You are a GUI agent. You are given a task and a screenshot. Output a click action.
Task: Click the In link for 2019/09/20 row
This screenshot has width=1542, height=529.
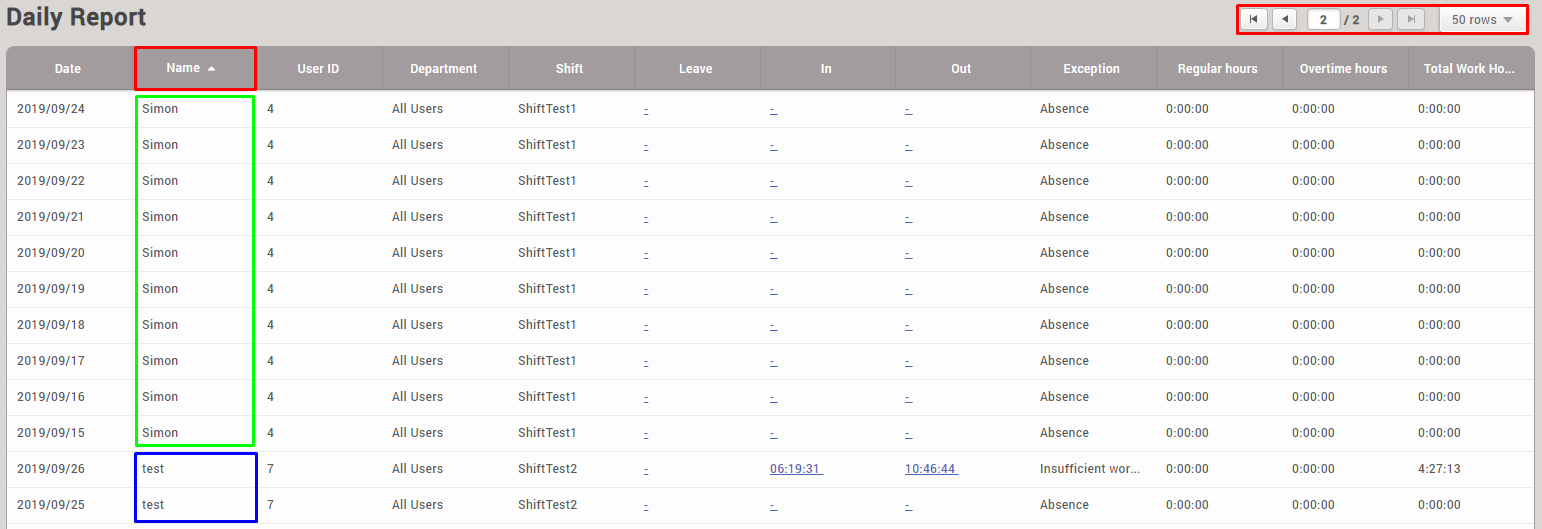coord(773,254)
